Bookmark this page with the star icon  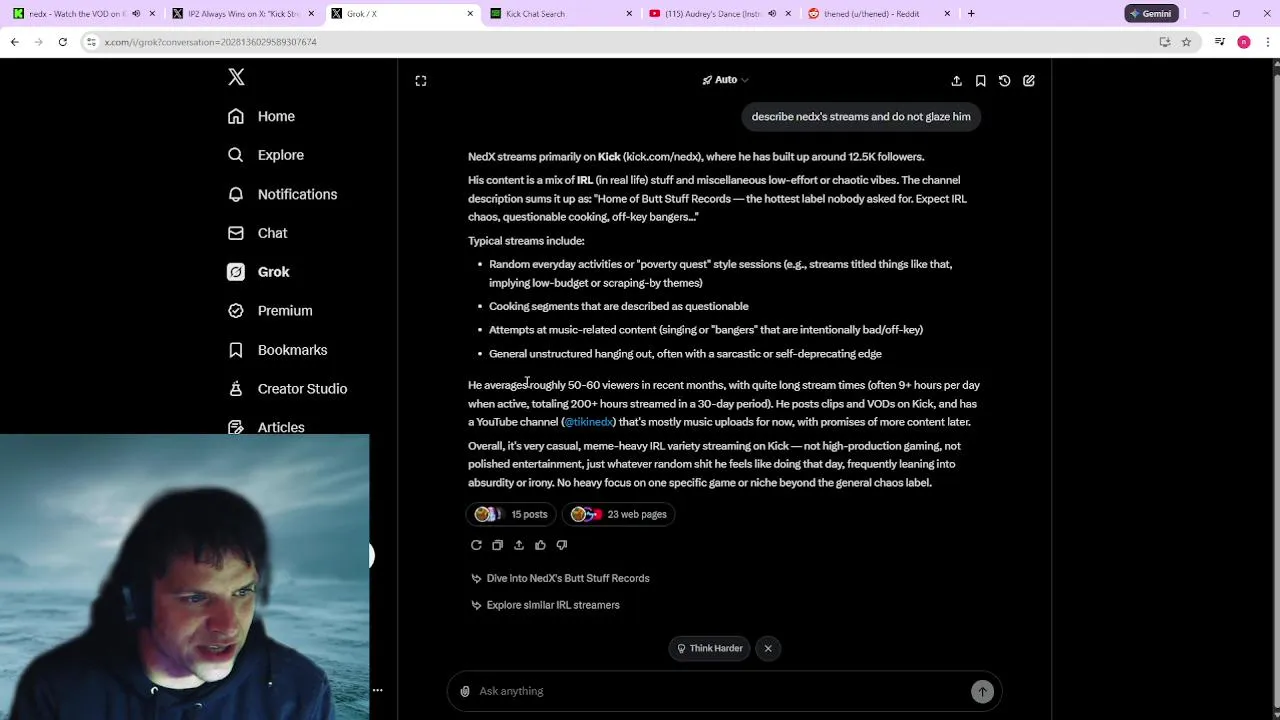[1186, 42]
